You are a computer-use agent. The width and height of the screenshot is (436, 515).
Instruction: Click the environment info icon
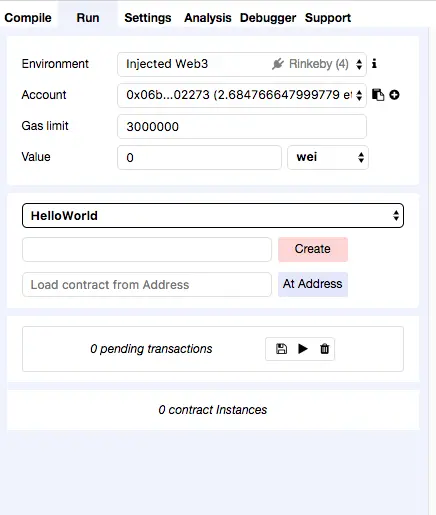(374, 63)
